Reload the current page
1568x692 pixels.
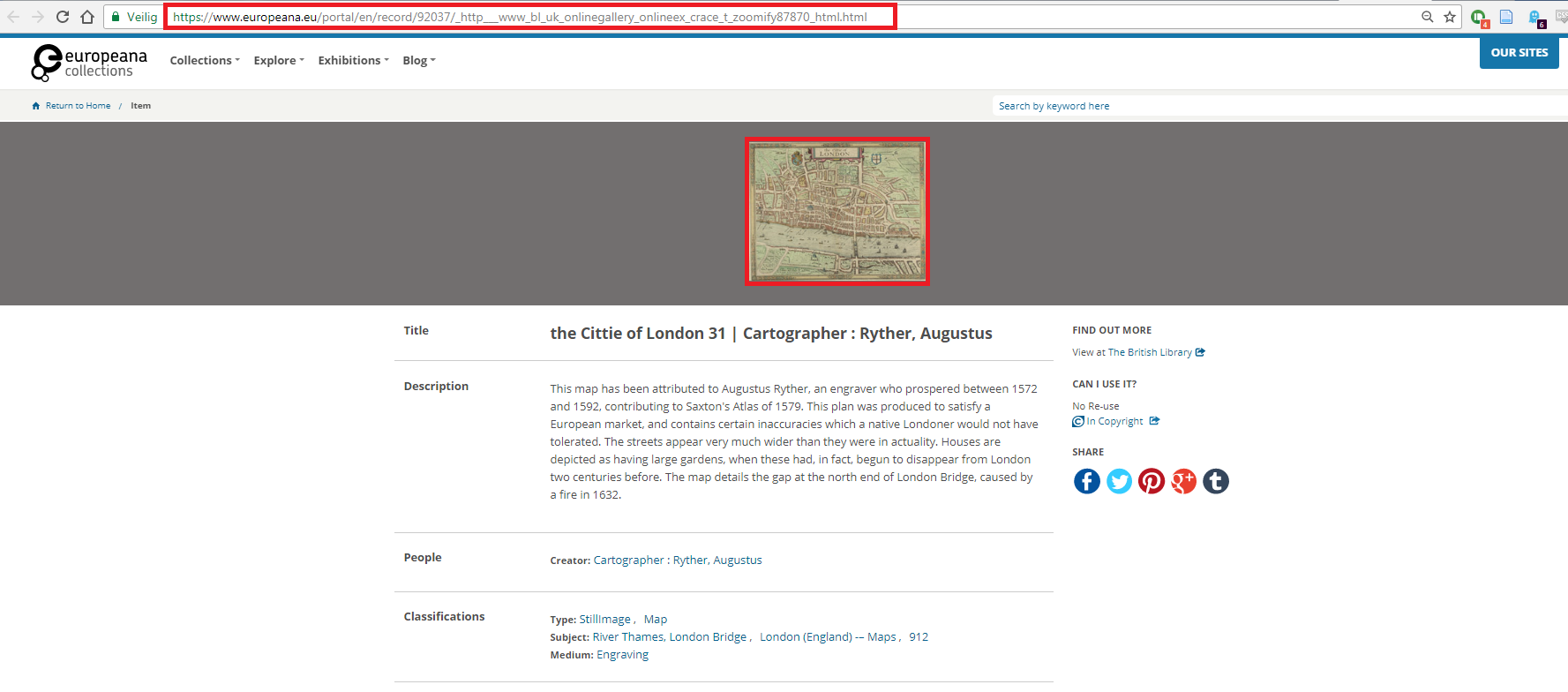[x=63, y=17]
